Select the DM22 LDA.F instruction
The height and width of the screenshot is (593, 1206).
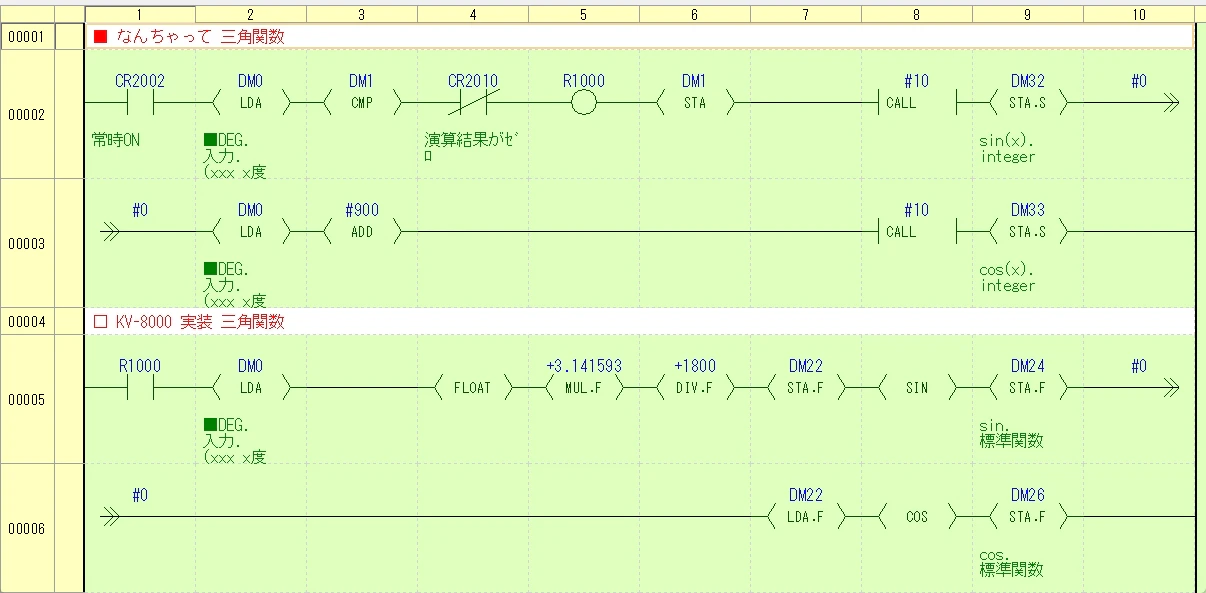point(806,517)
